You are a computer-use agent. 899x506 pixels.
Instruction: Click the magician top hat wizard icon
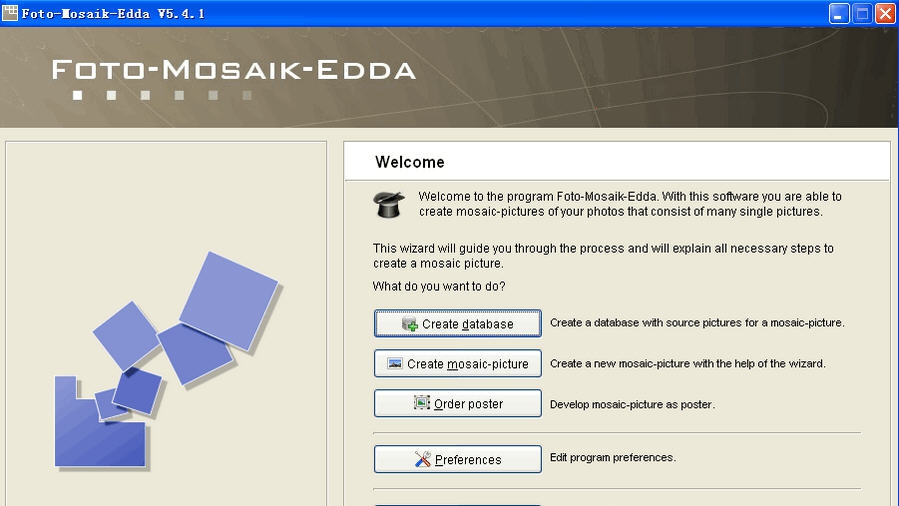point(389,205)
